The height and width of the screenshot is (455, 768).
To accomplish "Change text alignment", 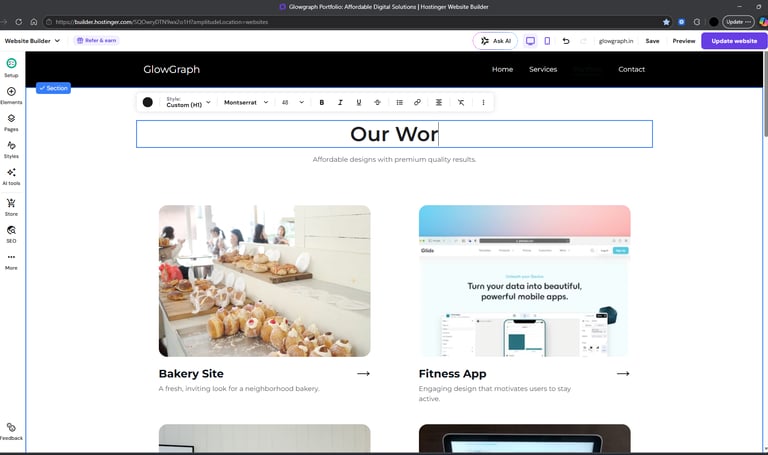I will [x=439, y=102].
